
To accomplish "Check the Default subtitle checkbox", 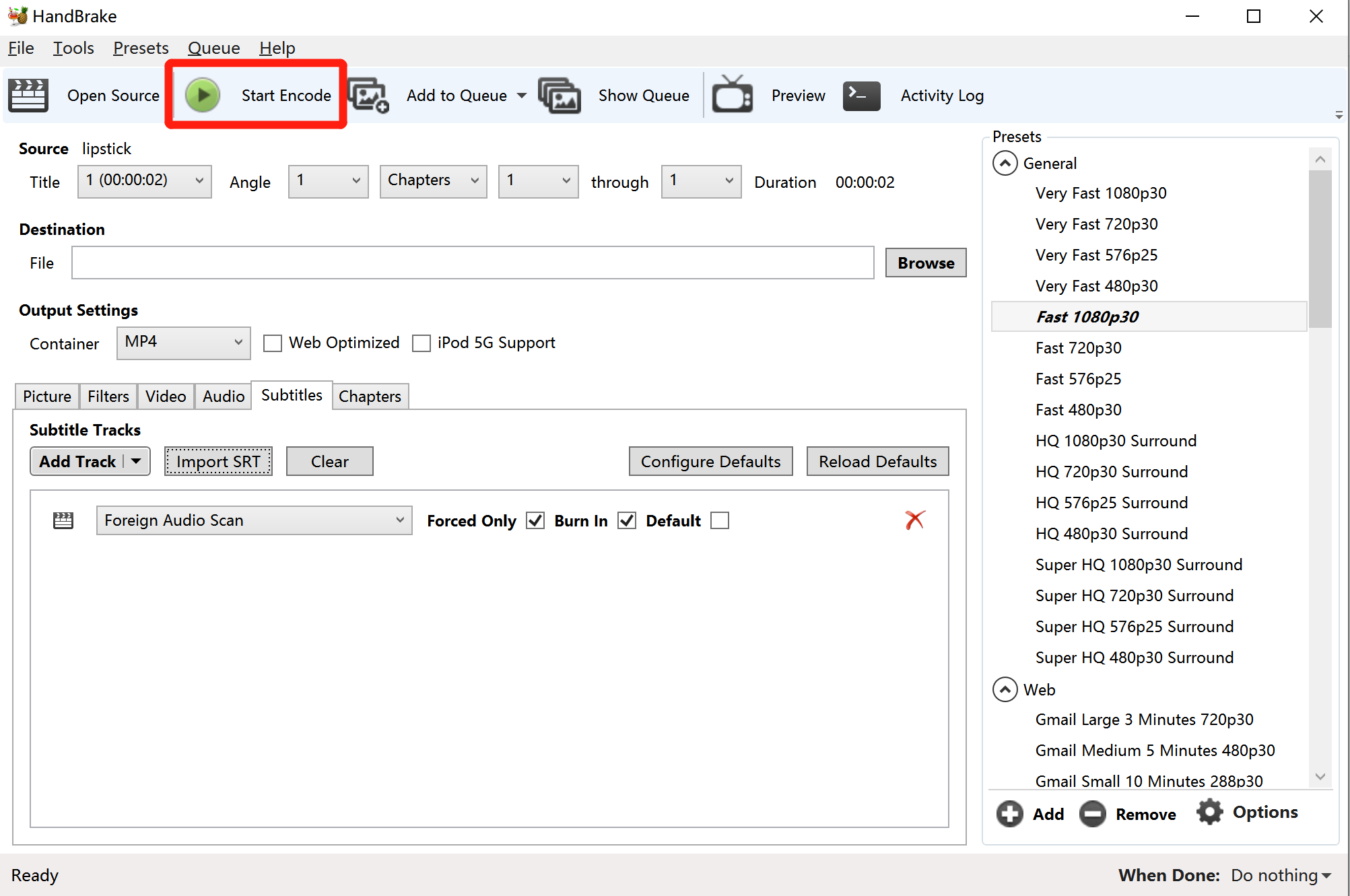I will click(x=720, y=520).
